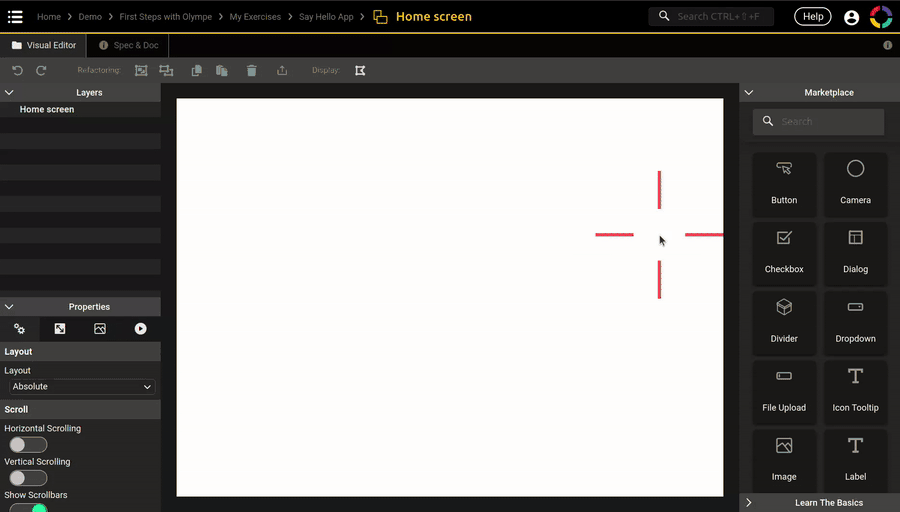The width and height of the screenshot is (900, 512).
Task: Enable Vertical Scrolling switch
Action: tap(28, 478)
